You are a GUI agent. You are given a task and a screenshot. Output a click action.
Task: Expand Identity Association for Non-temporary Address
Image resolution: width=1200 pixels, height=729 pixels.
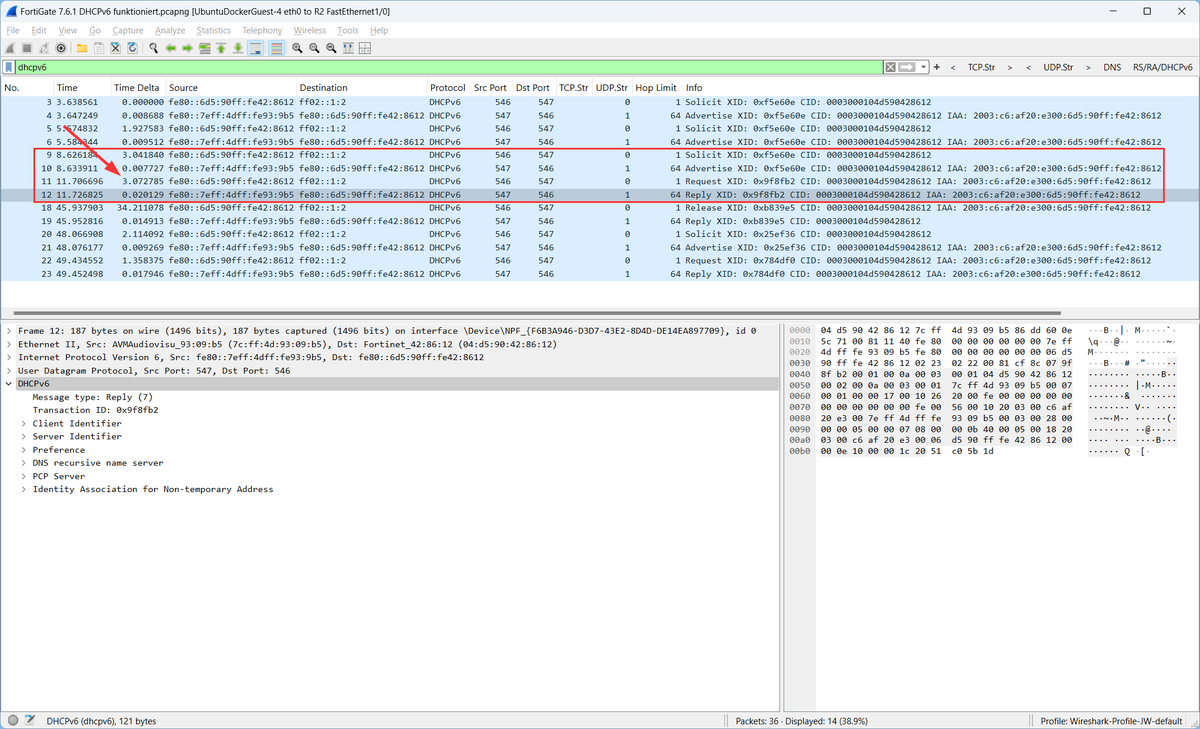pos(23,489)
